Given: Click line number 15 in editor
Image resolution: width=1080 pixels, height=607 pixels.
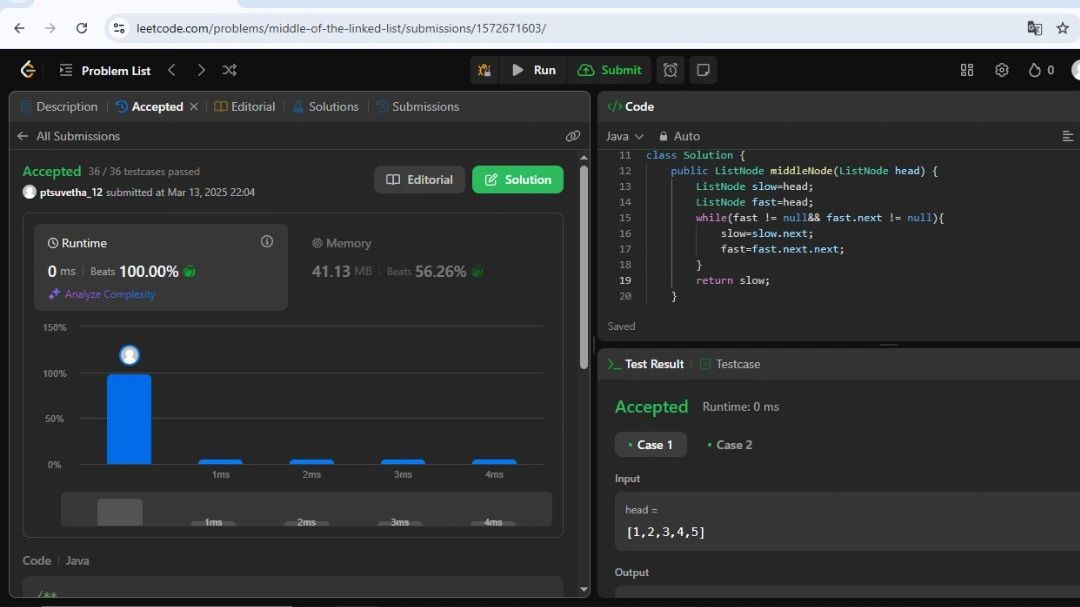Looking at the screenshot, I should [x=625, y=218].
